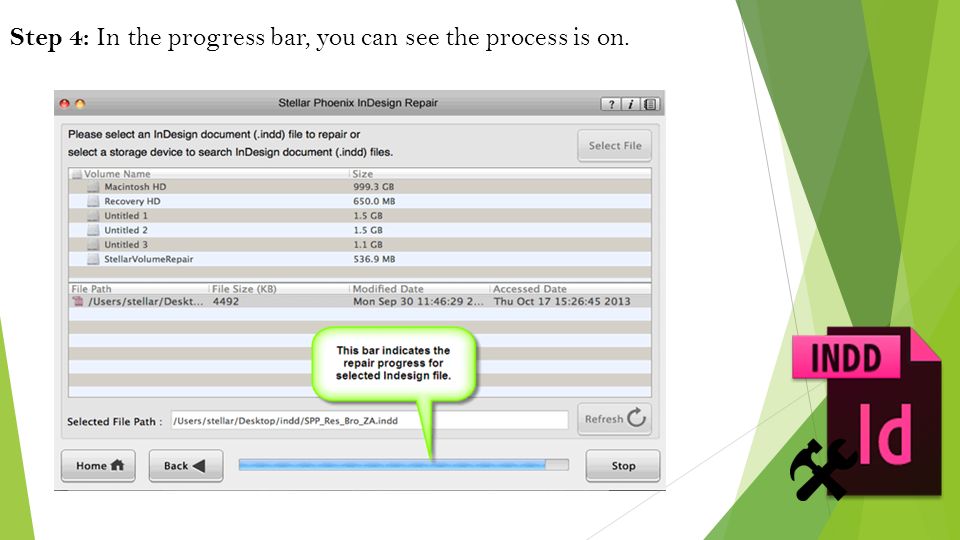The width and height of the screenshot is (960, 540).
Task: Click the Select File button
Action: (615, 146)
